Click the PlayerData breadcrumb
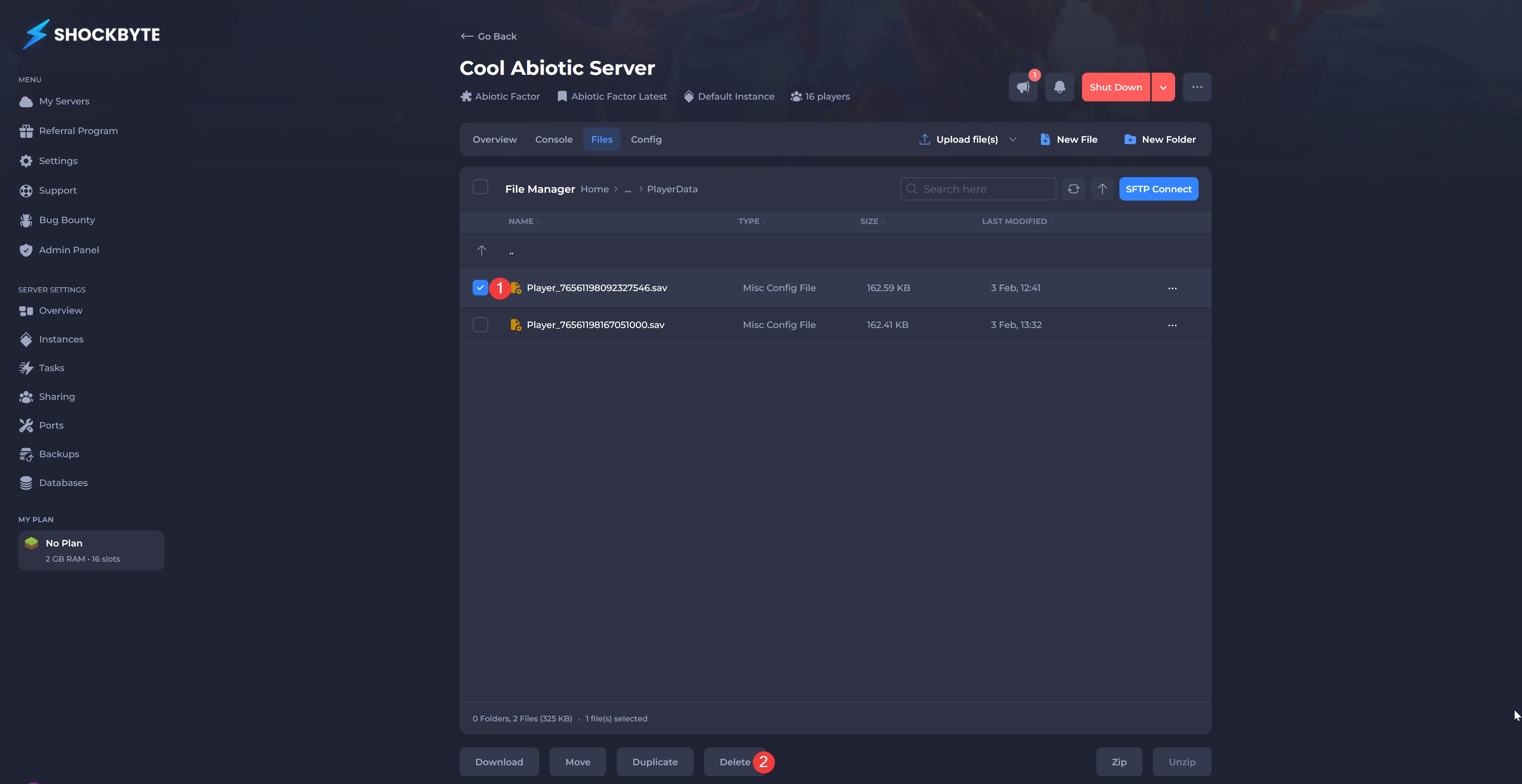The width and height of the screenshot is (1522, 784). click(672, 189)
